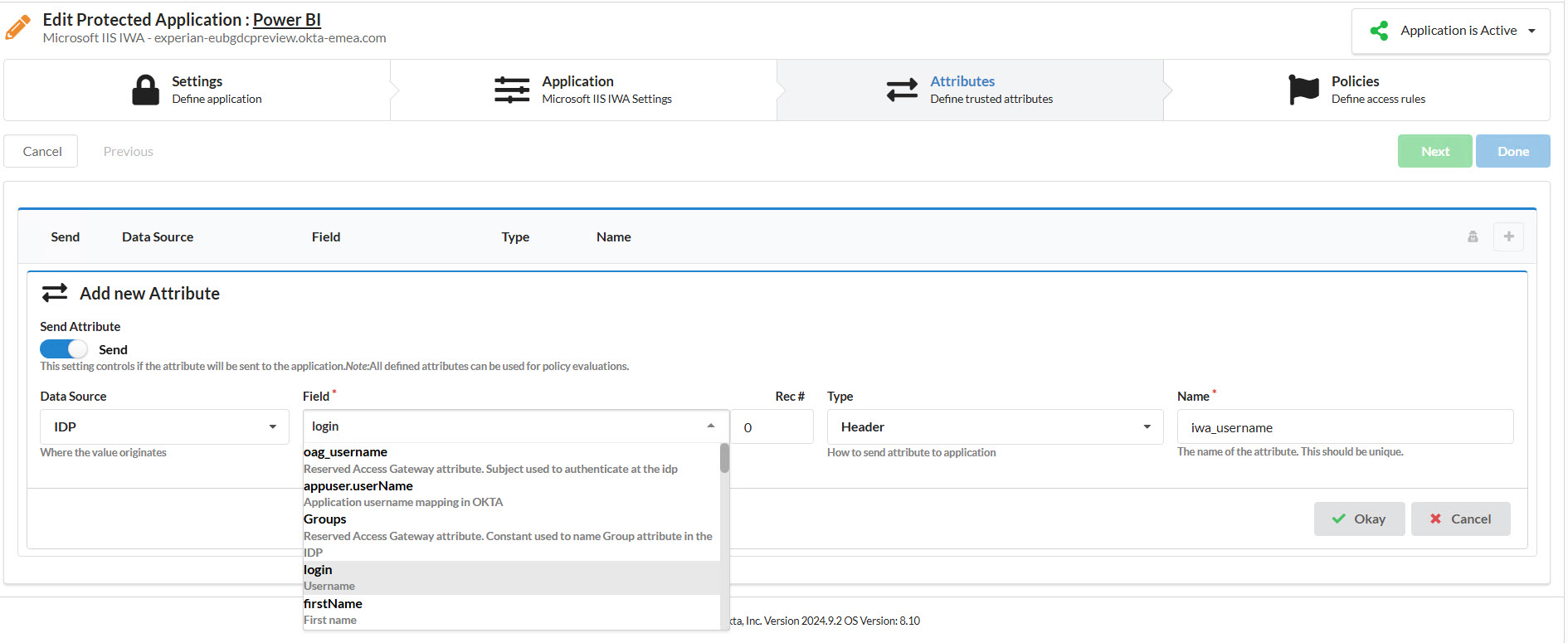Screen dimensions: 1568x643
Task: Click the small icon beside the plus button
Action: pos(1473,236)
